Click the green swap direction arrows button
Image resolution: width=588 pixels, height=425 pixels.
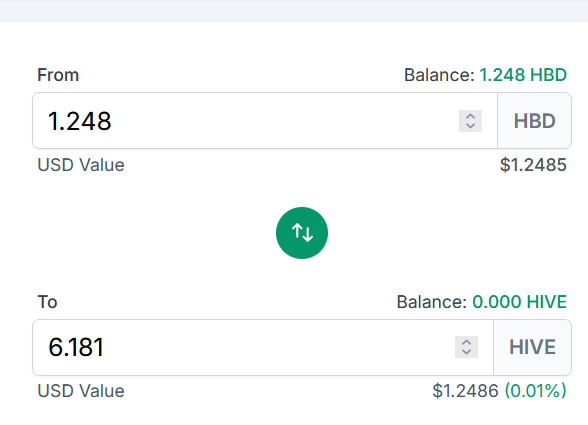tap(302, 233)
